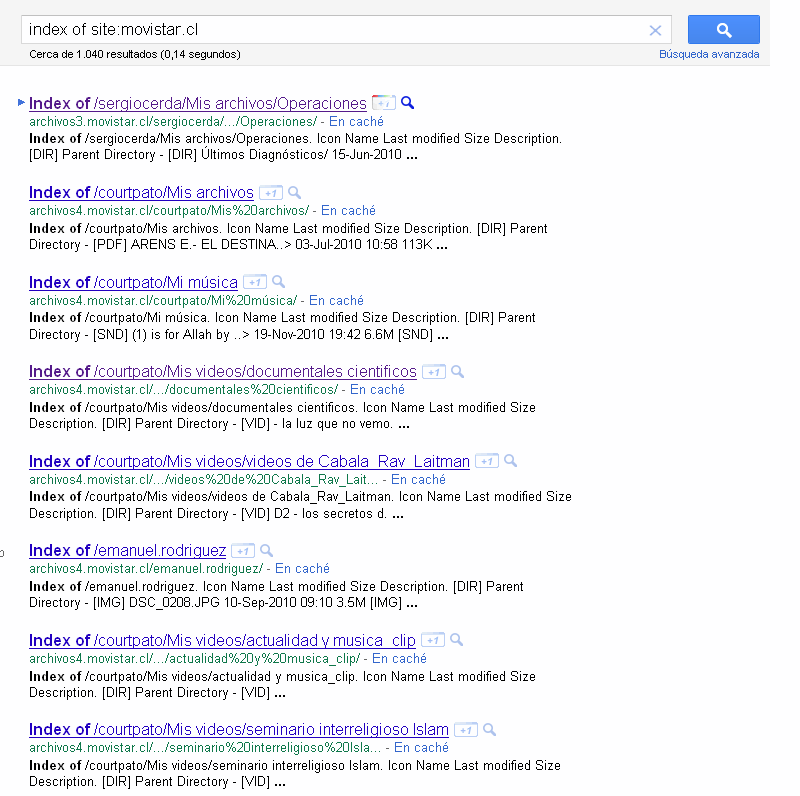
Task: Click URL text archivos3.movistar.cl/sergiocerda/.../Operaciones/
Action: point(173,121)
